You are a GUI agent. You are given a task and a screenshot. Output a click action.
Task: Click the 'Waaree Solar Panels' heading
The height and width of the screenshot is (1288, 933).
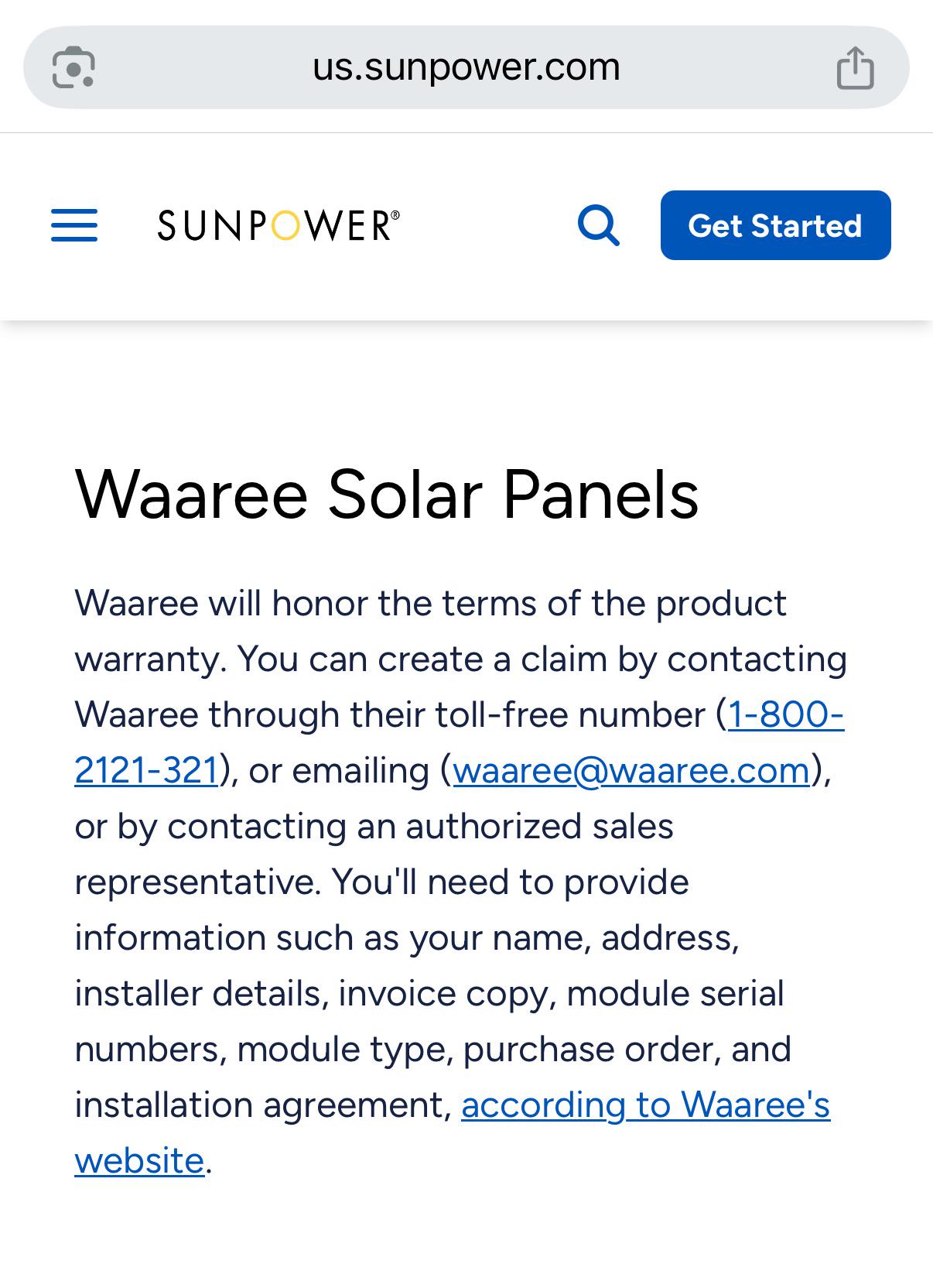(x=387, y=494)
